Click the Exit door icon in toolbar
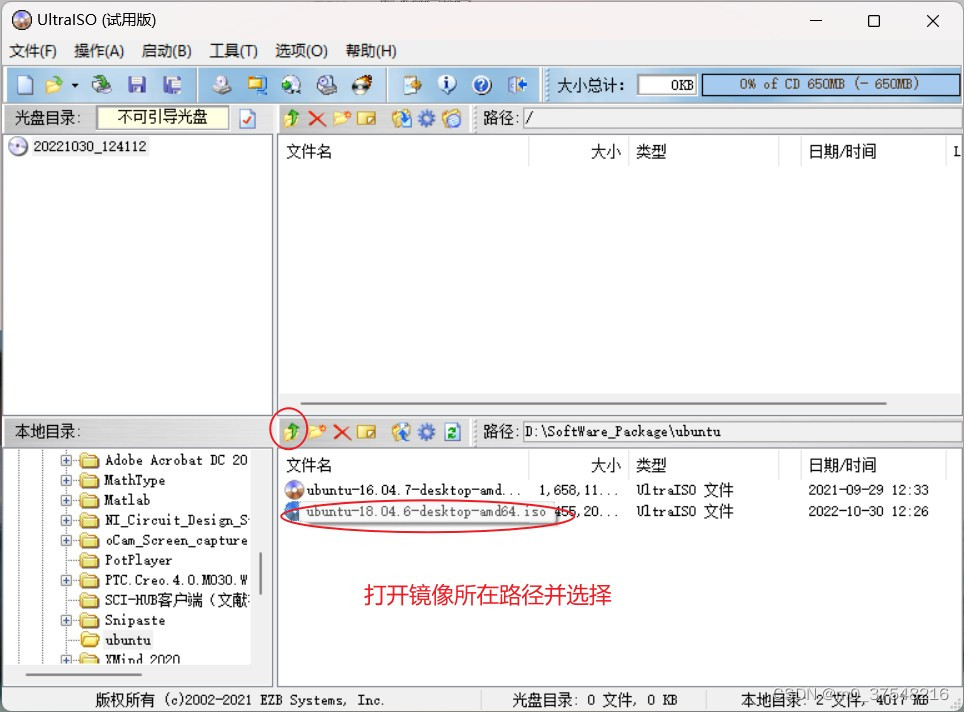Screen dimensions: 964x712 (x=517, y=85)
